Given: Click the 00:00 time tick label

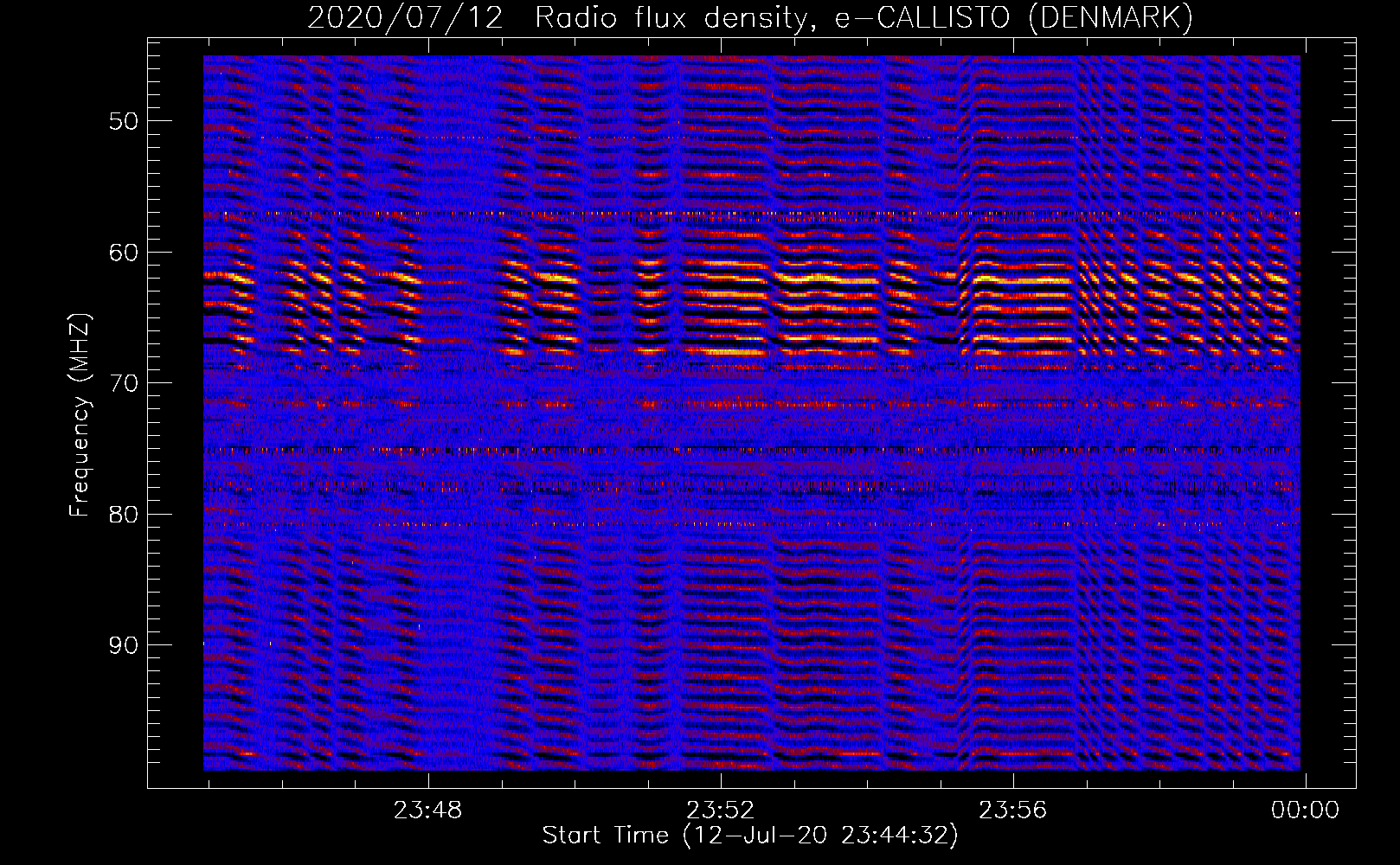Looking at the screenshot, I should 1305,811.
